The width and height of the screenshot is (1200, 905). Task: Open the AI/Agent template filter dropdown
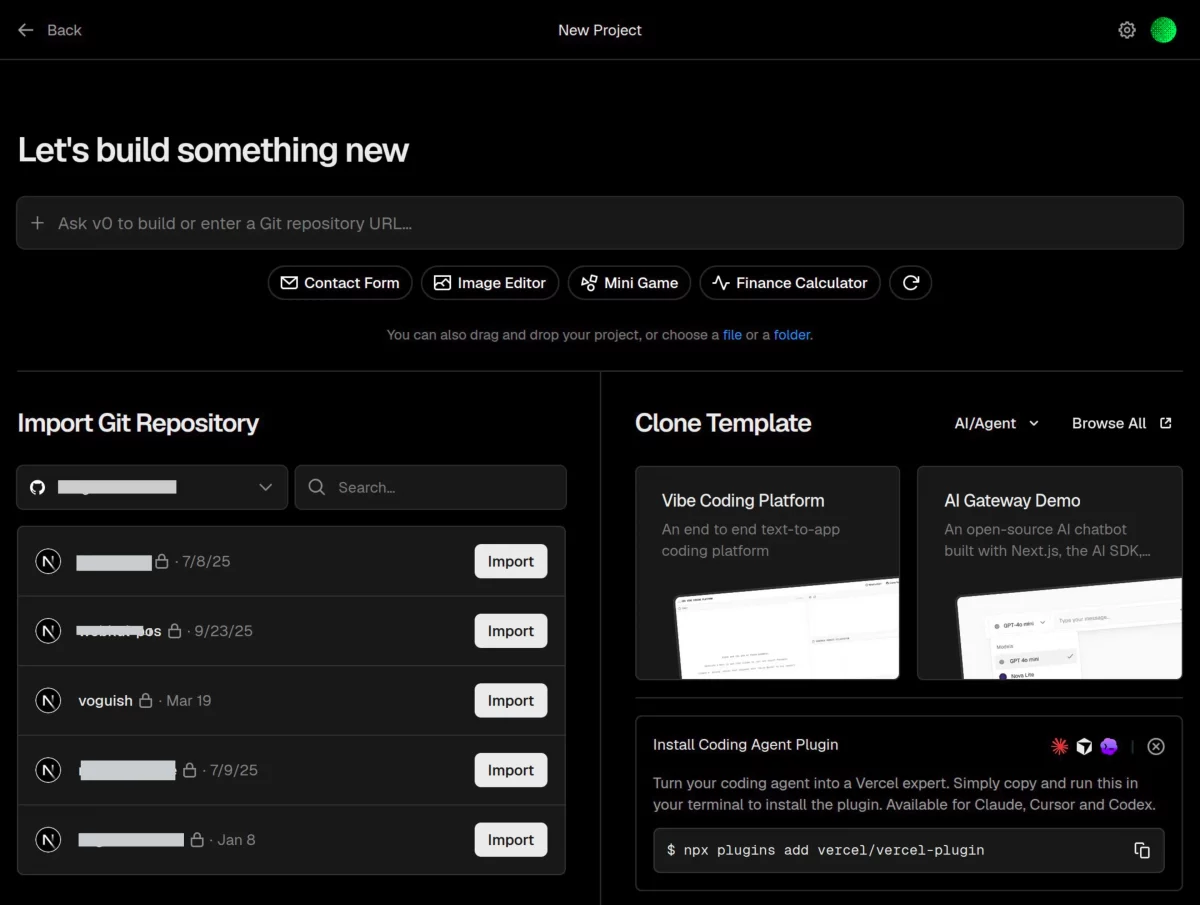(x=997, y=423)
